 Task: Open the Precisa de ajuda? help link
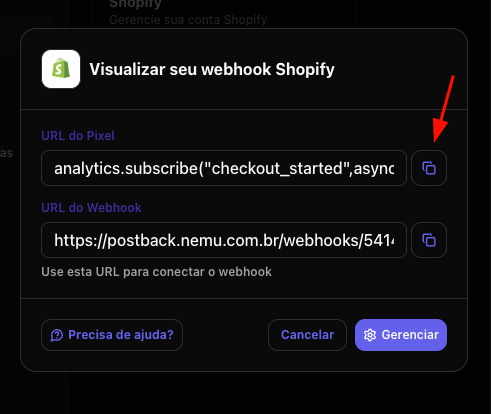click(x=112, y=335)
